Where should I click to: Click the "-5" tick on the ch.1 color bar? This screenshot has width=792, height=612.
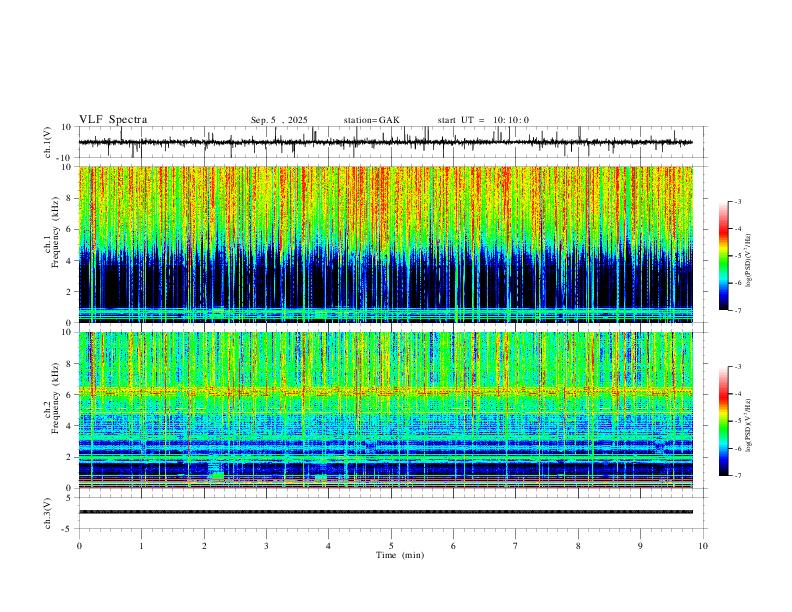coord(738,256)
